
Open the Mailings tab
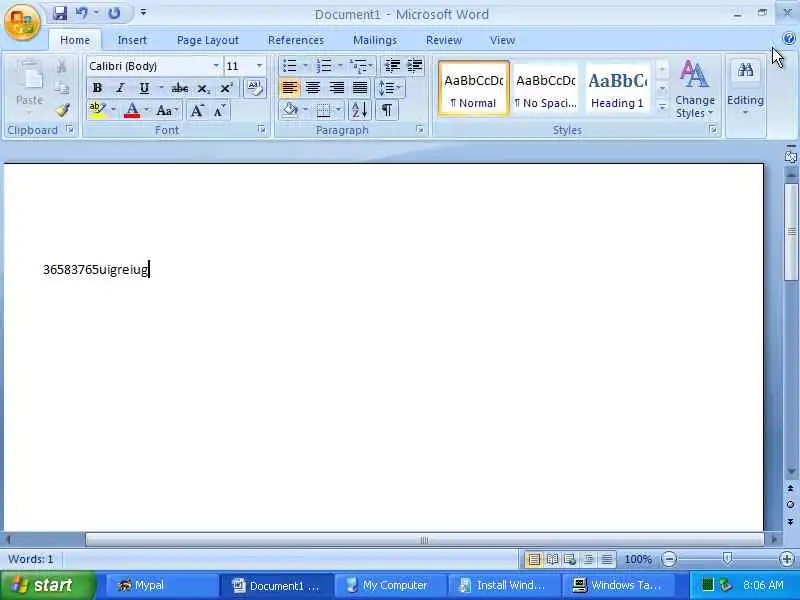coord(375,40)
